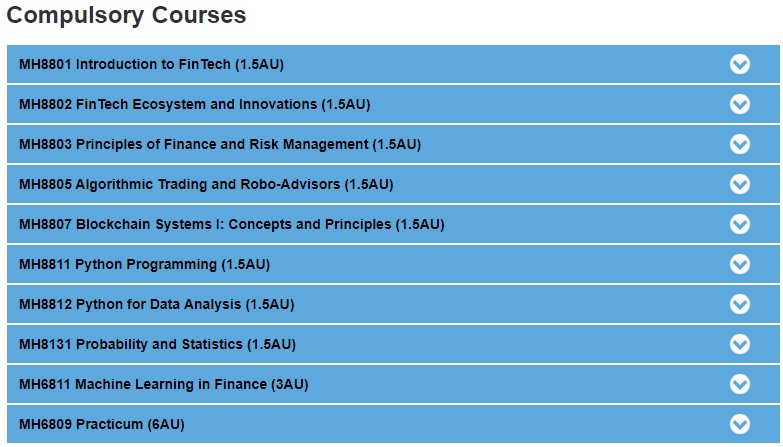This screenshot has height=447, width=783.
Task: Click arrow icon on Machine Learning in Finance
Action: pyautogui.click(x=740, y=384)
